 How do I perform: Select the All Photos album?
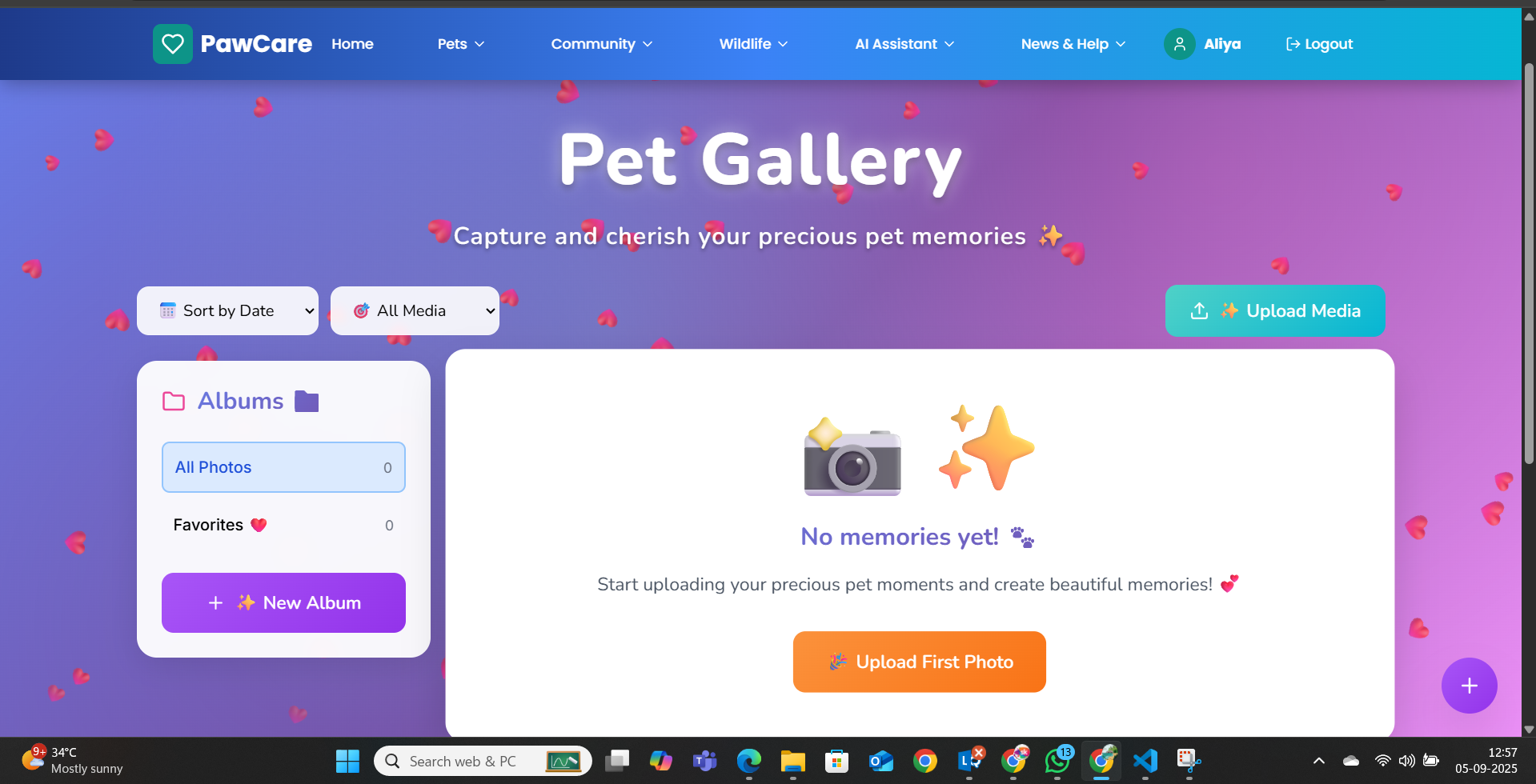[x=283, y=467]
